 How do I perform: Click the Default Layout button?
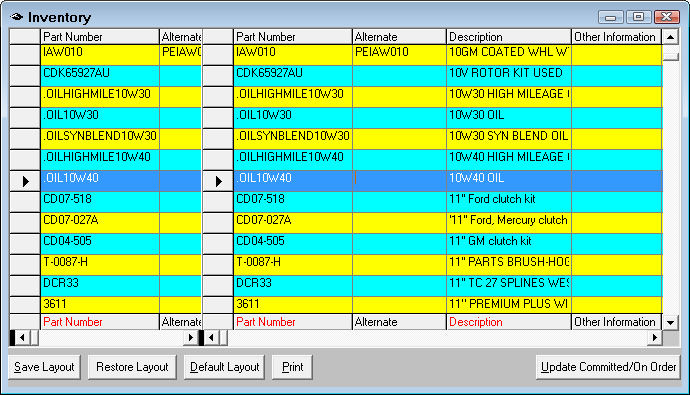(x=224, y=367)
